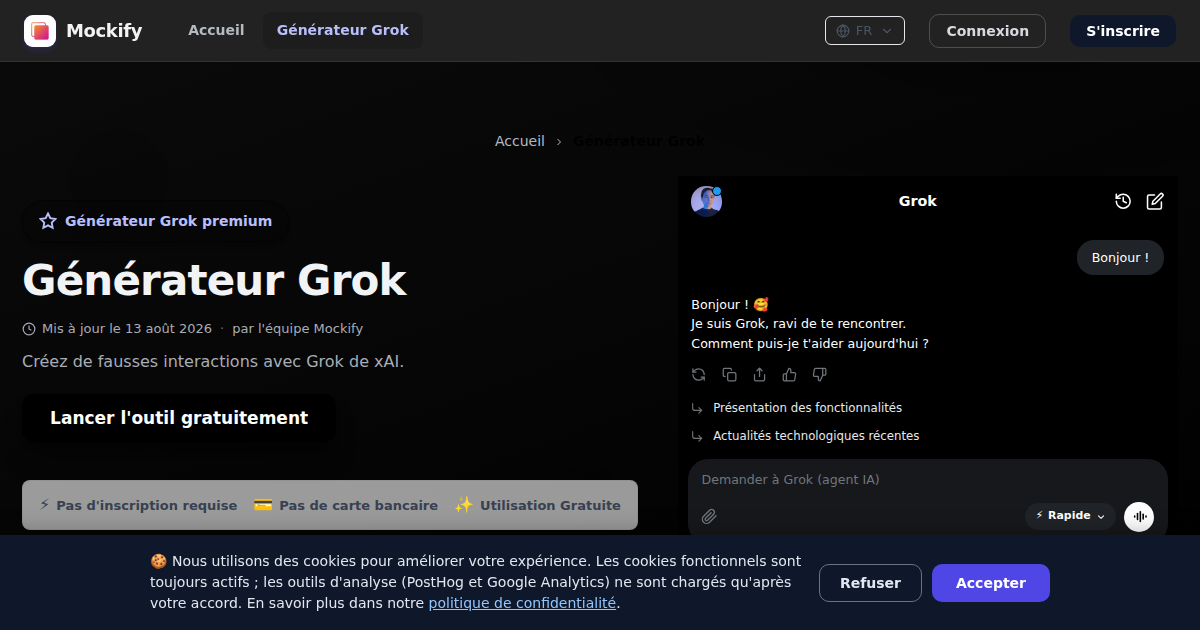Click the star icon in premium badge

[x=48, y=221]
